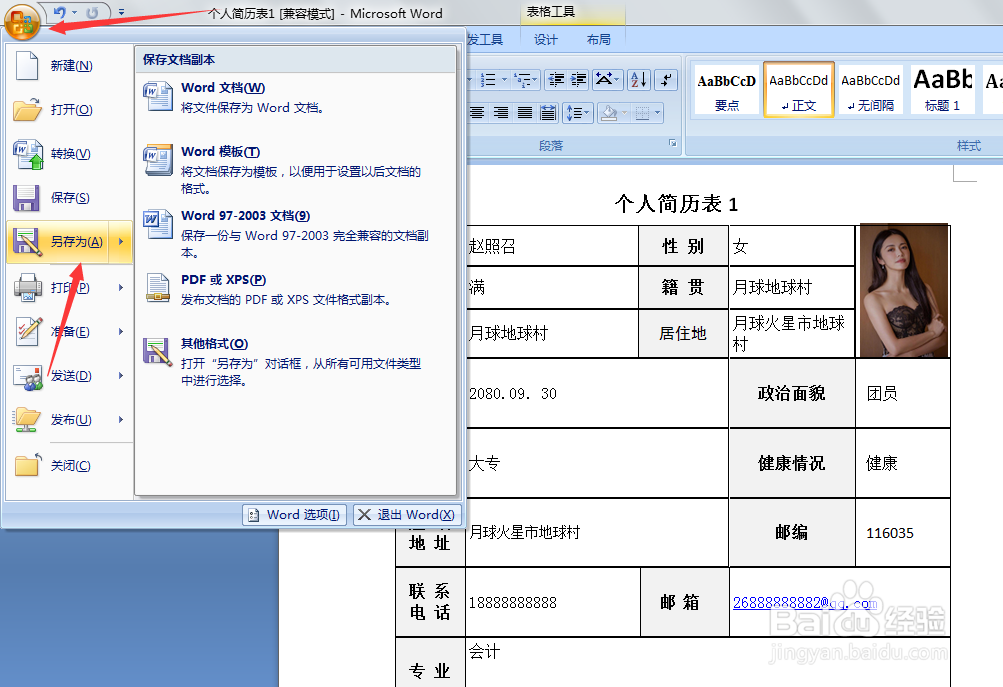Screen dimensions: 1003x687
Task: Save copy as Word 文档(W)
Action: [x=296, y=97]
